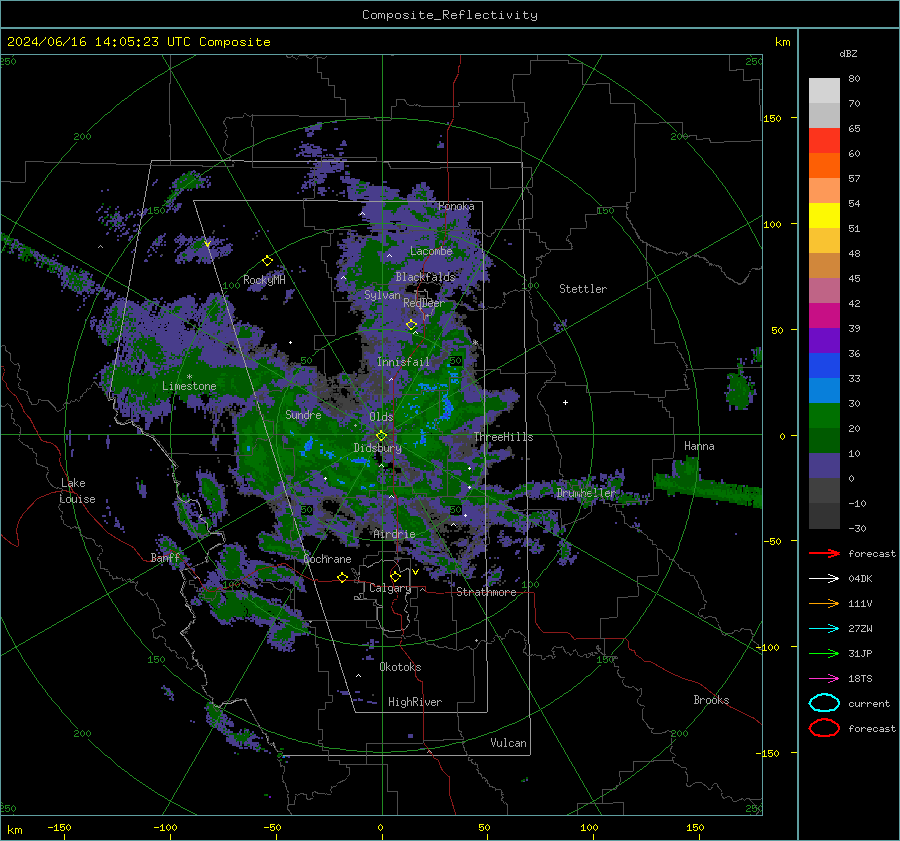Click the Stettler label
Image resolution: width=900 pixels, height=841 pixels.
(x=583, y=289)
